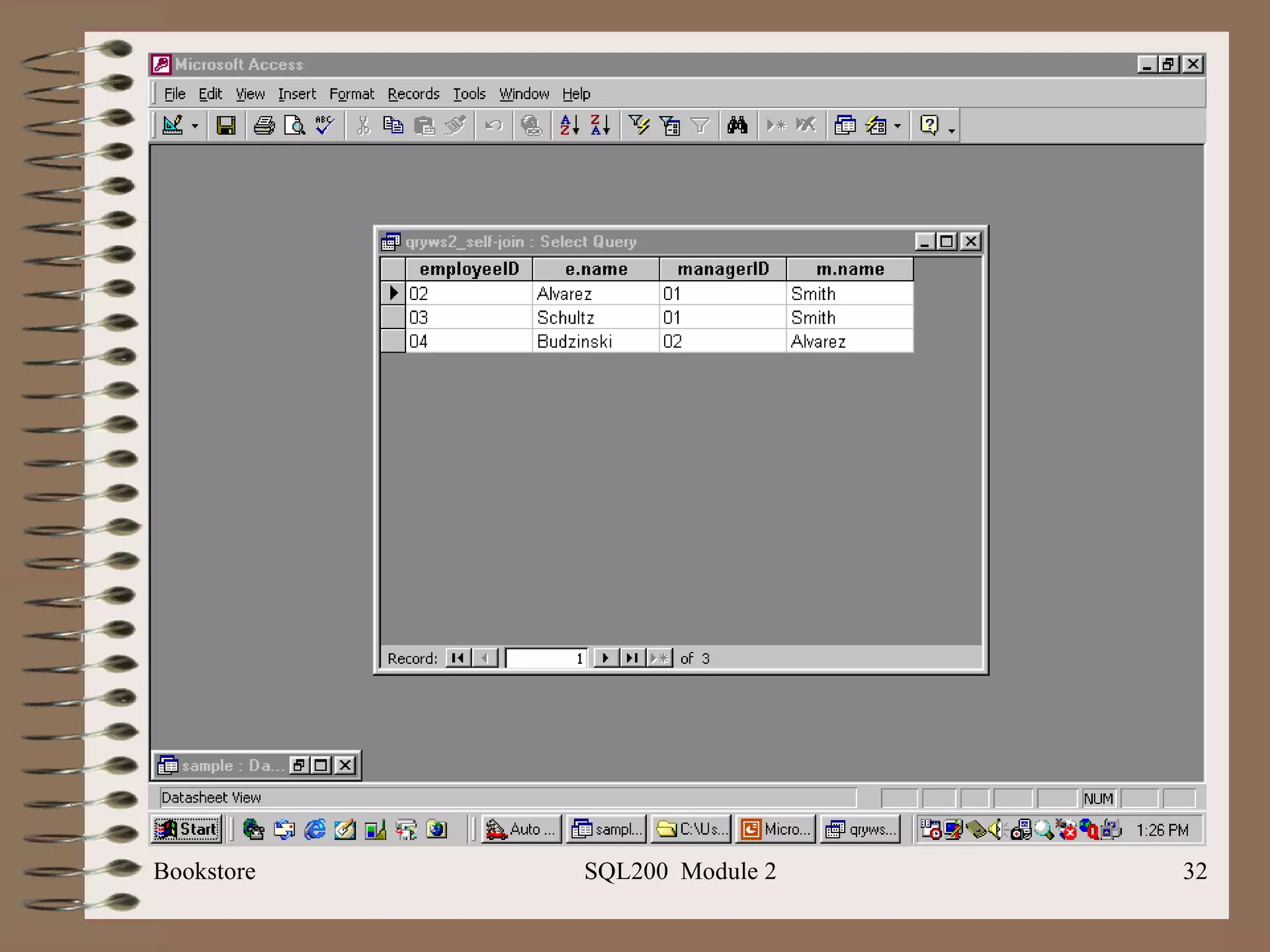The height and width of the screenshot is (952, 1270).
Task: Click the record number input field
Action: tap(546, 658)
